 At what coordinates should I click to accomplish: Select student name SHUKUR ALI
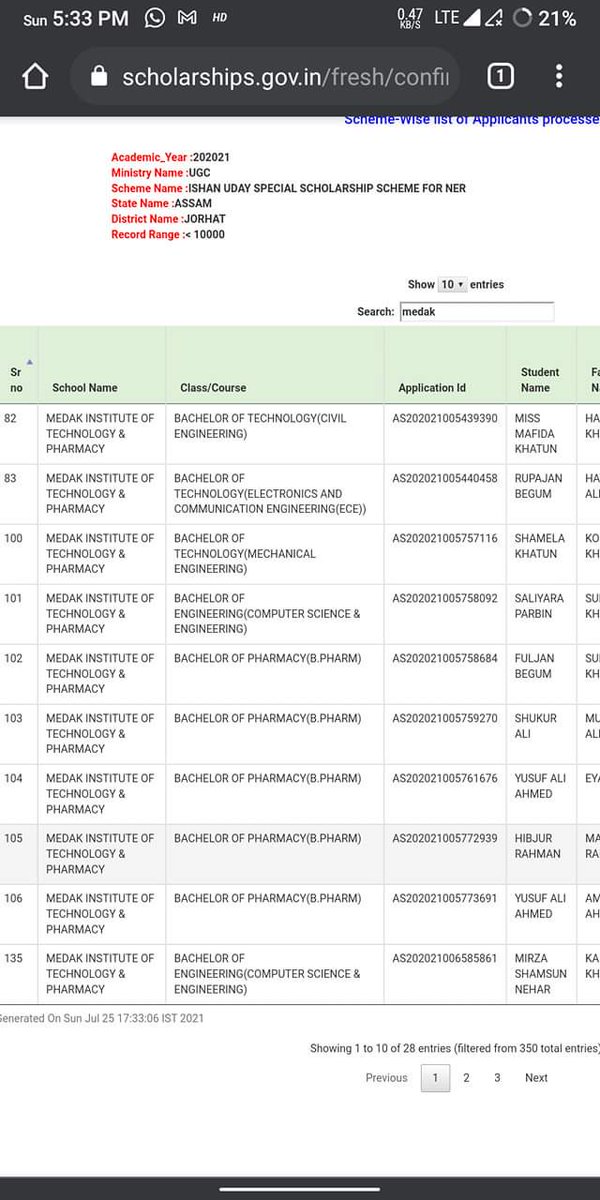point(533,726)
